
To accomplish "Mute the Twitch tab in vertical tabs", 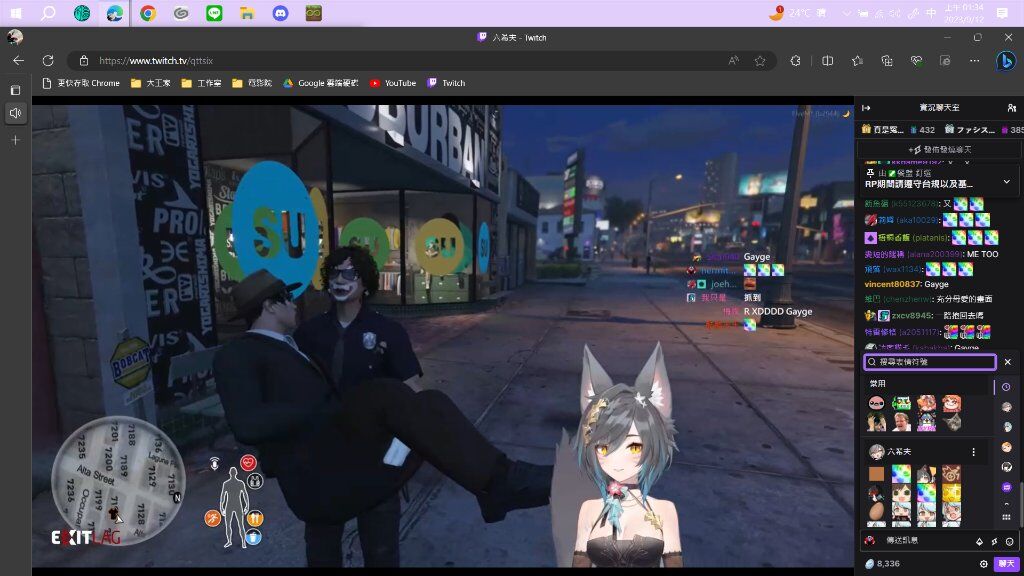I will click(16, 113).
